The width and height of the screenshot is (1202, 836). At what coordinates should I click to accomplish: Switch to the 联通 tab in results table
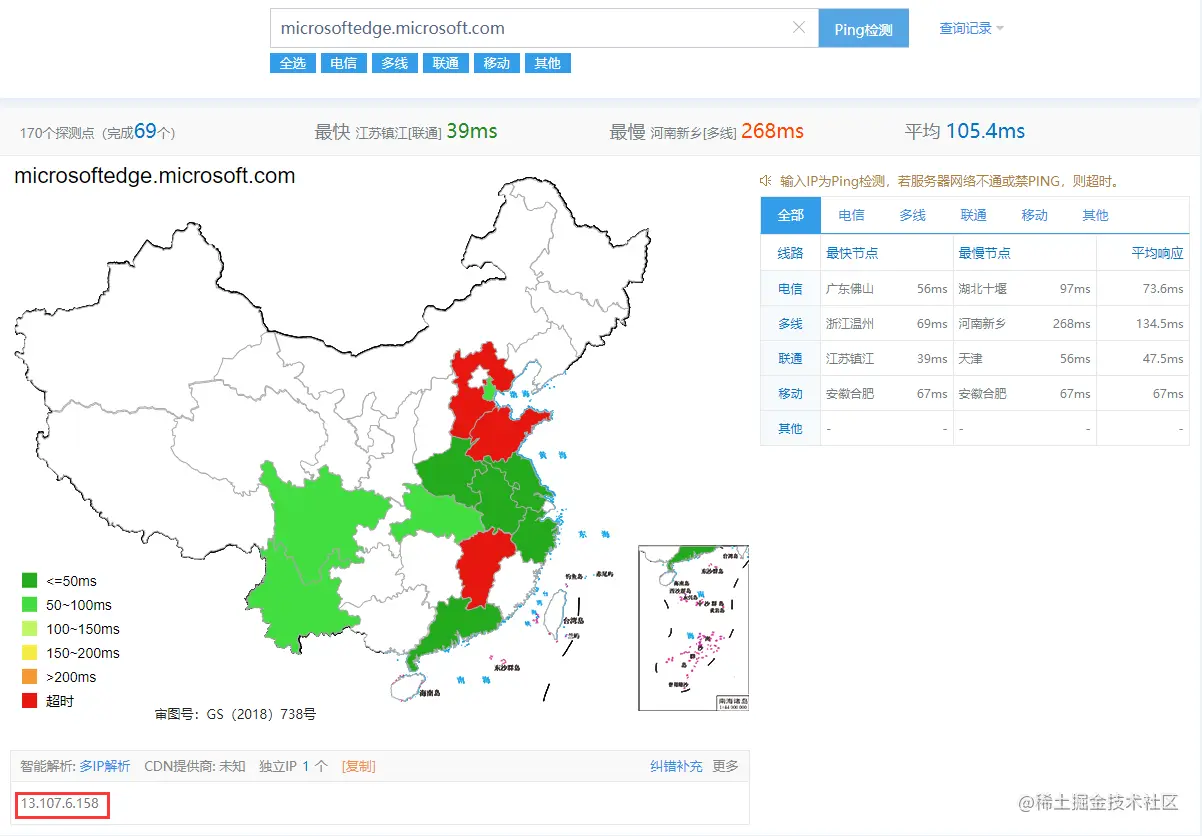click(973, 215)
